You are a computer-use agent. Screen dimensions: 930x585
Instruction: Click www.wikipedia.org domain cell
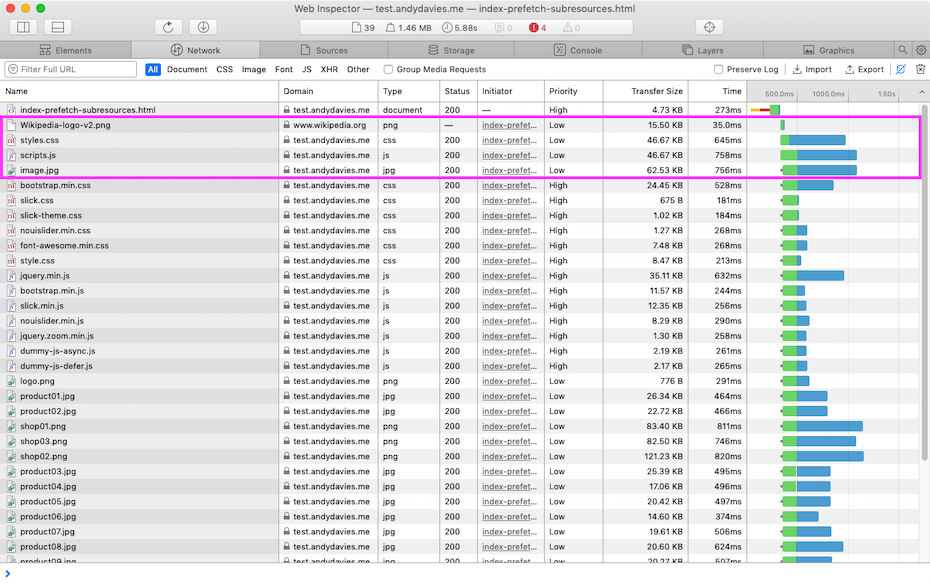point(329,125)
